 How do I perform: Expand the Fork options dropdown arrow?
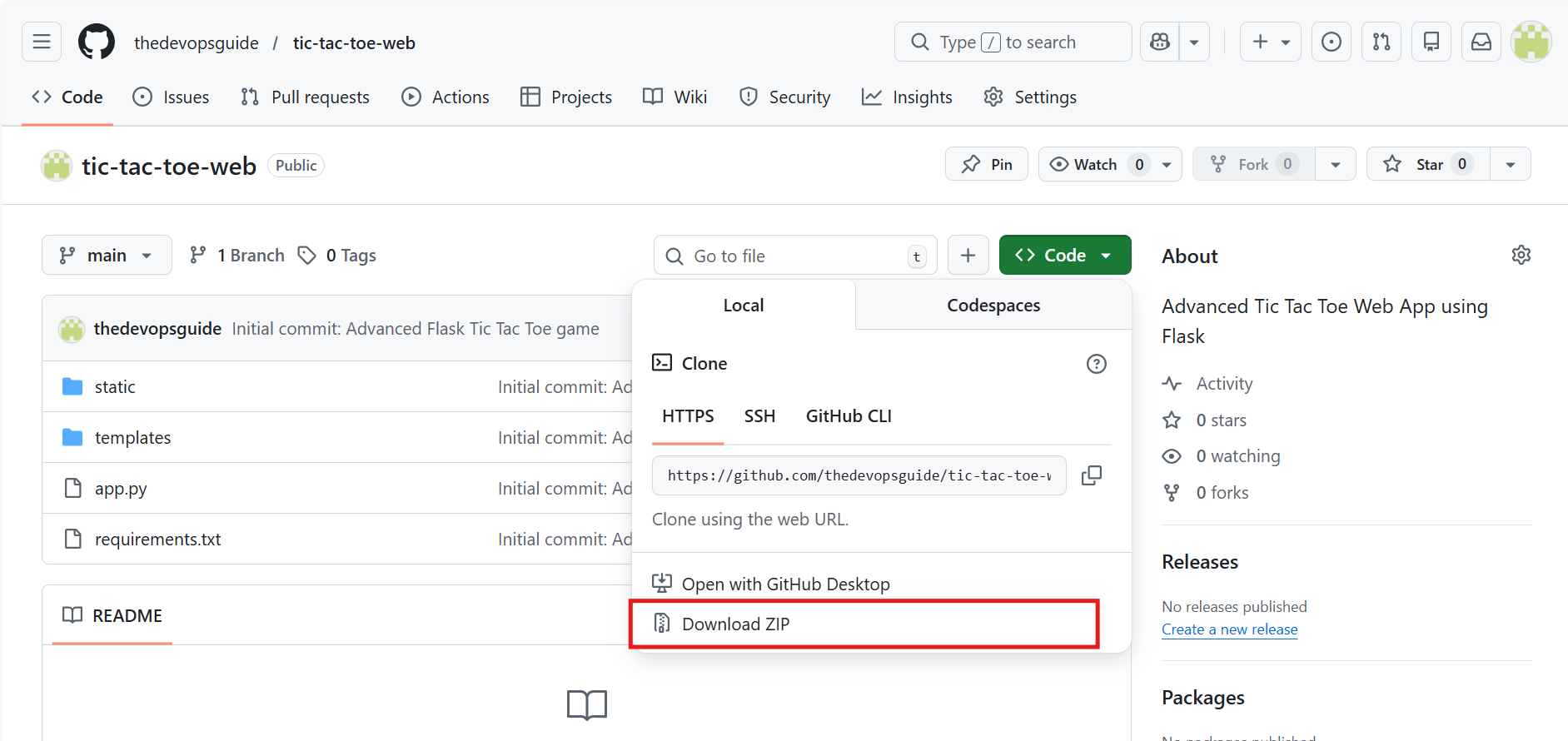[1336, 164]
